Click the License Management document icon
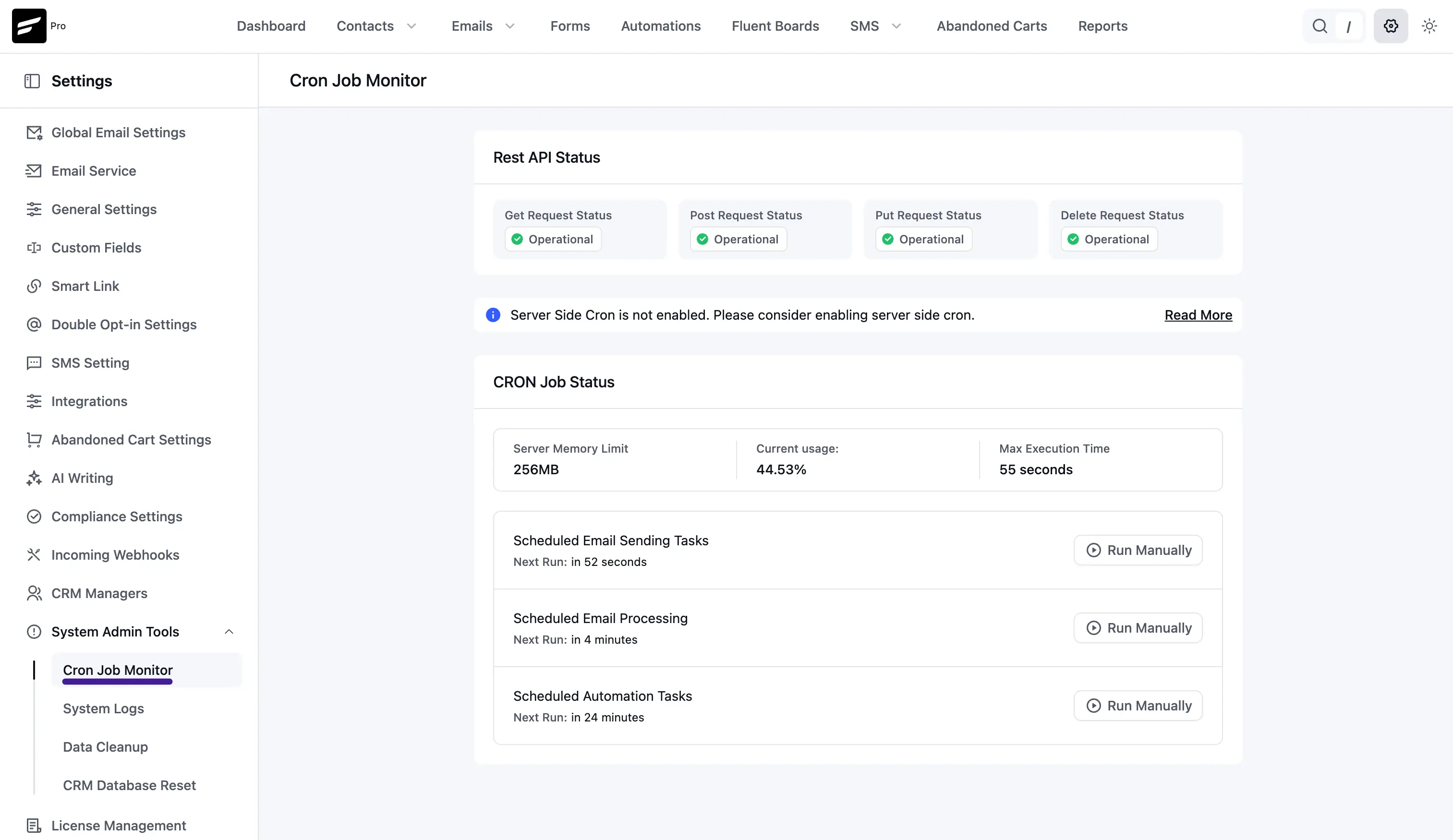 [x=34, y=826]
